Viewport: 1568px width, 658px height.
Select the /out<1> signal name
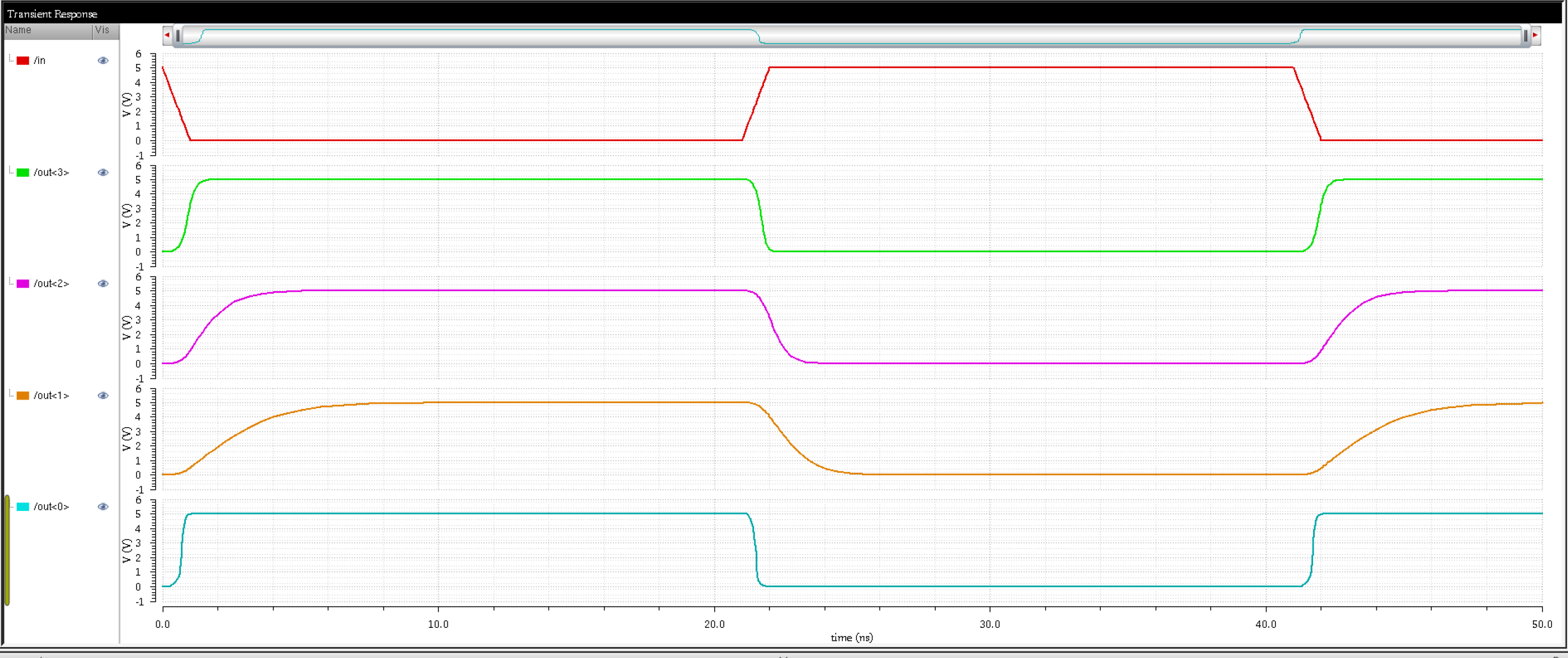[x=51, y=396]
